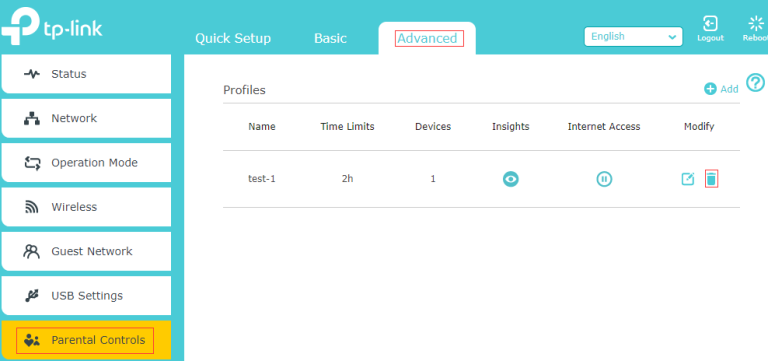768x361 pixels.
Task: Expand the Wireless sidebar section
Action: tap(86, 207)
